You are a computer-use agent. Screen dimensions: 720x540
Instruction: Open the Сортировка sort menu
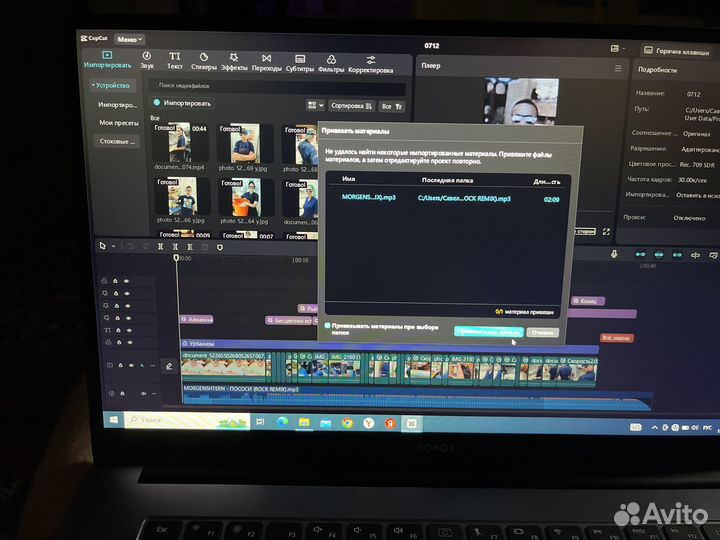(x=351, y=106)
